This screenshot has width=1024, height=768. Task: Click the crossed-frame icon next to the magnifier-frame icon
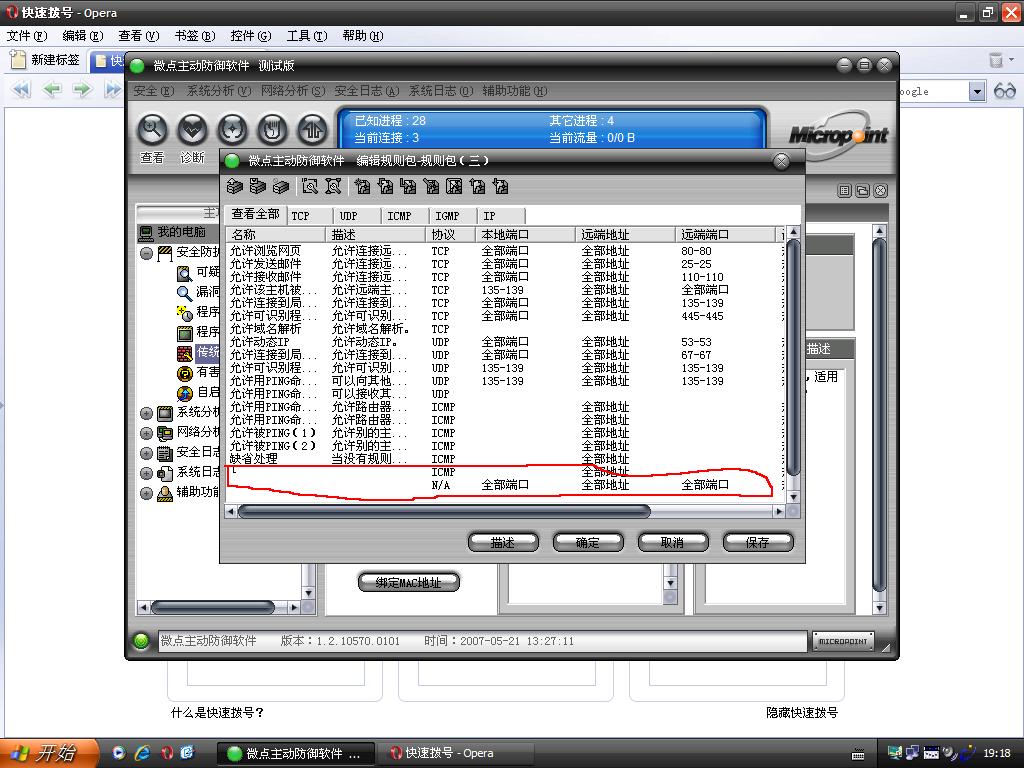click(x=333, y=187)
